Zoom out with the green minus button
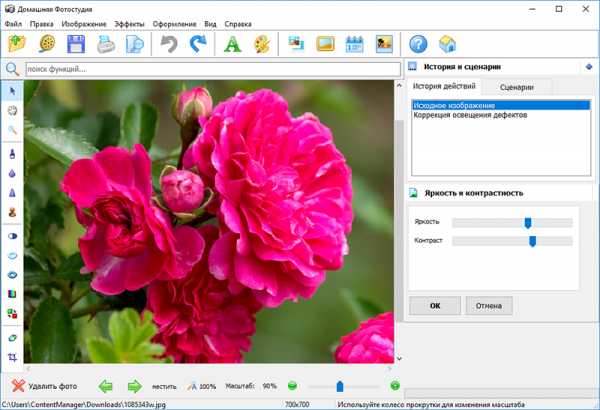The width and height of the screenshot is (600, 410). point(292,386)
